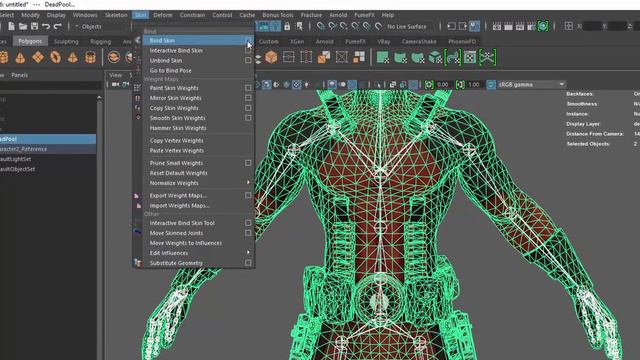
Task: Switch to the Rigging shelf tab
Action: click(x=100, y=42)
